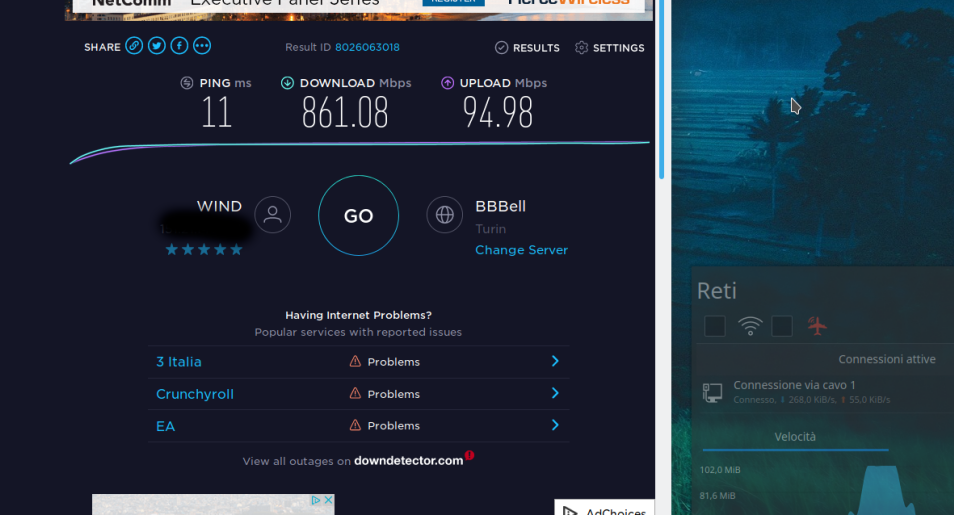Open the user profile icon next to WIND
954x515 pixels.
[273, 214]
